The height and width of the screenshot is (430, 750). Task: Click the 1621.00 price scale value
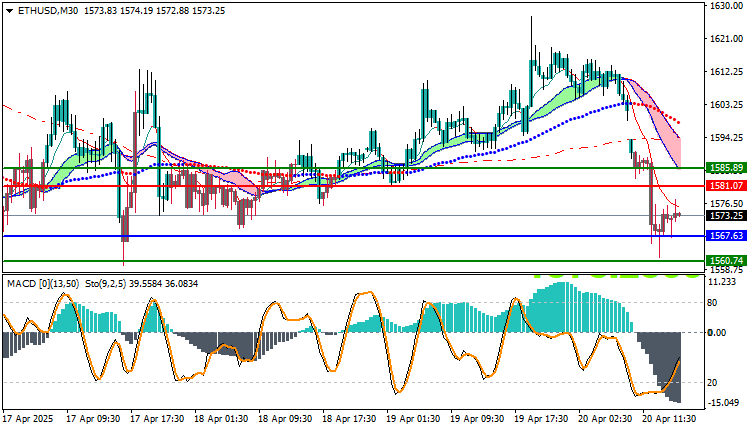[727, 38]
